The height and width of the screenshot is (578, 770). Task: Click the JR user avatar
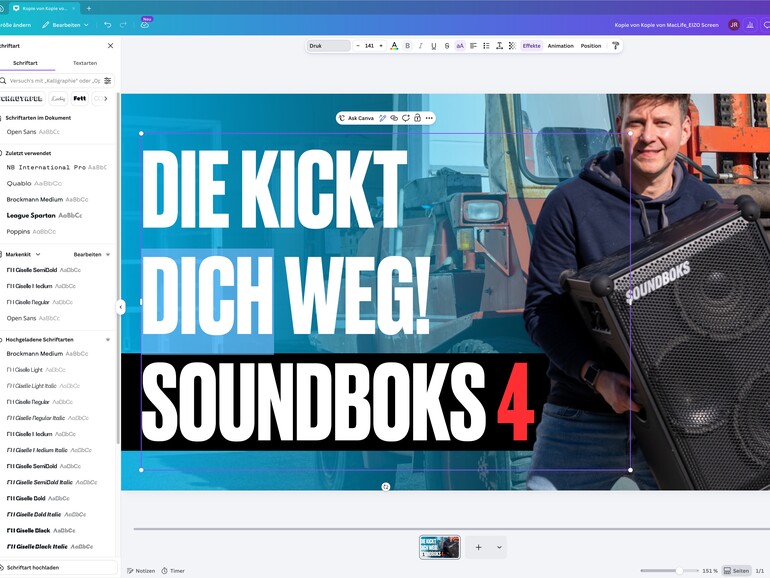[x=734, y=25]
